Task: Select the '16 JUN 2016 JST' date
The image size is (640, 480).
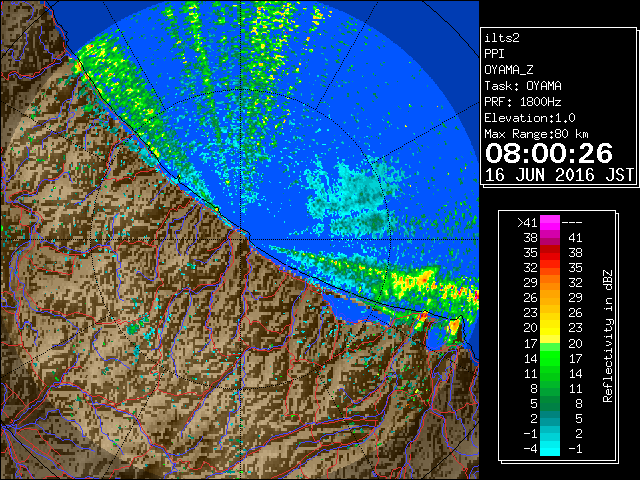Action: [x=559, y=175]
